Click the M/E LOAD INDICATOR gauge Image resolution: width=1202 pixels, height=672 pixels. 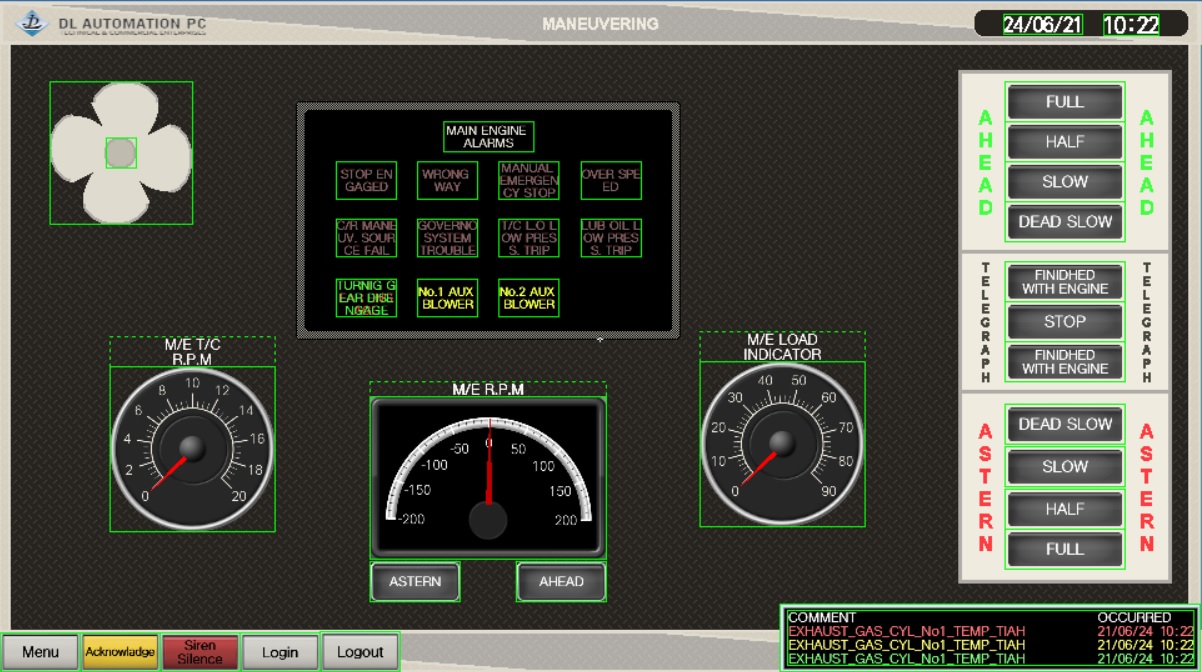(782, 443)
